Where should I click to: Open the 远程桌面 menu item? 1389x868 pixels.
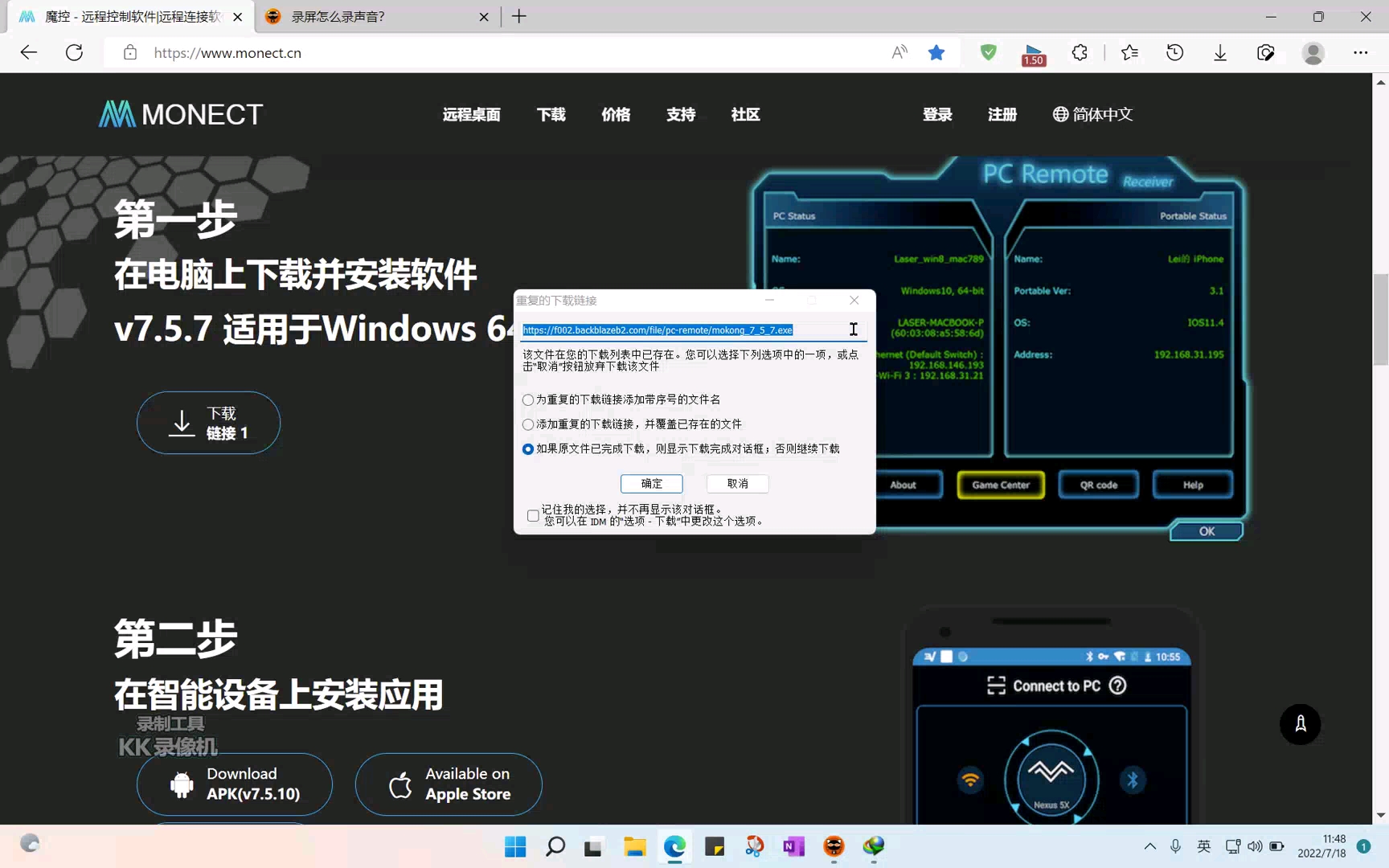point(472,115)
